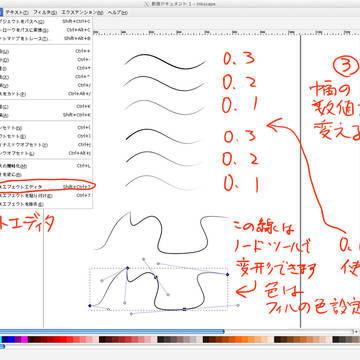The image size is (360, 360).
Task: Choose the Exclusion entry with Ctrl+^ shortcut
Action: pyautogui.click(x=46, y=77)
